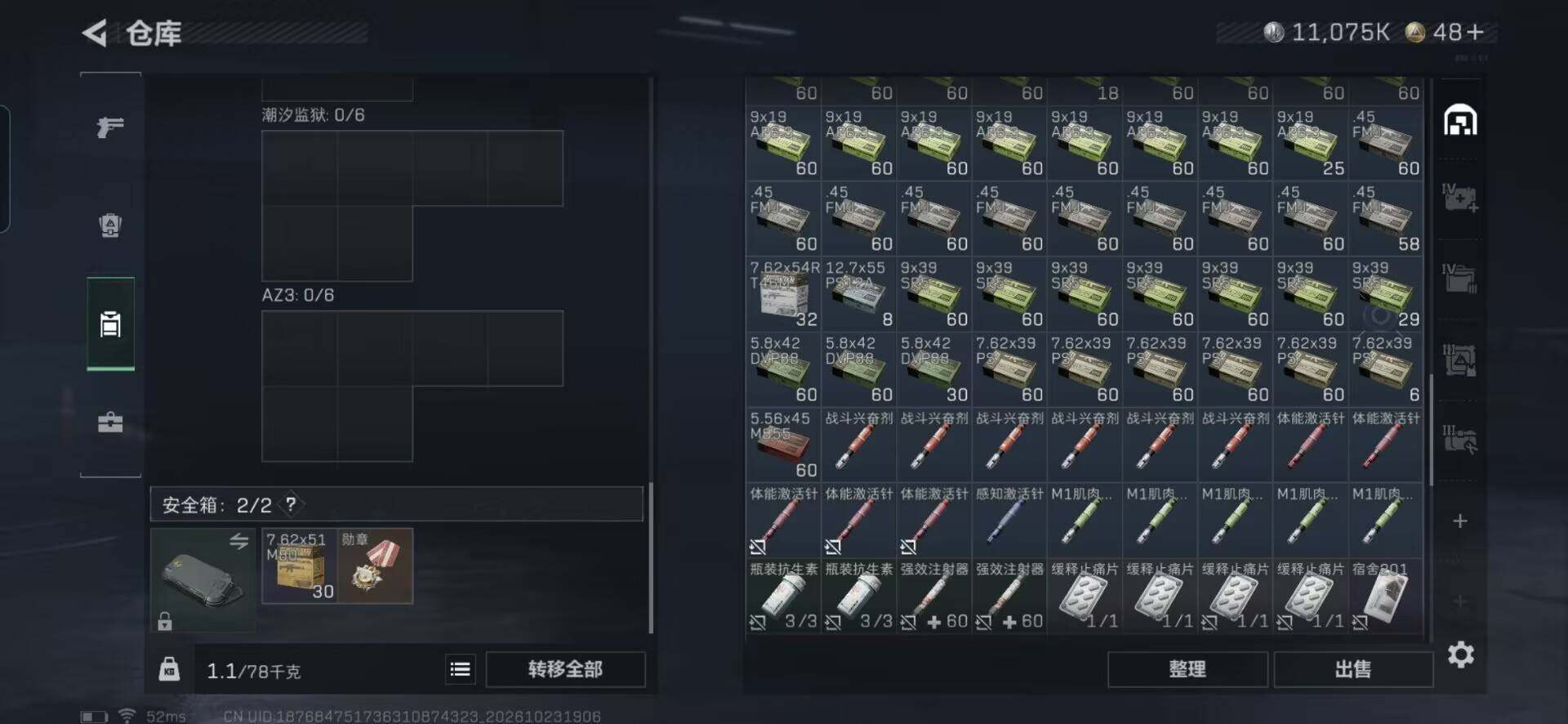The height and width of the screenshot is (724, 1568).
Task: Select the 5.56x45 M855 ammo box
Action: click(783, 445)
